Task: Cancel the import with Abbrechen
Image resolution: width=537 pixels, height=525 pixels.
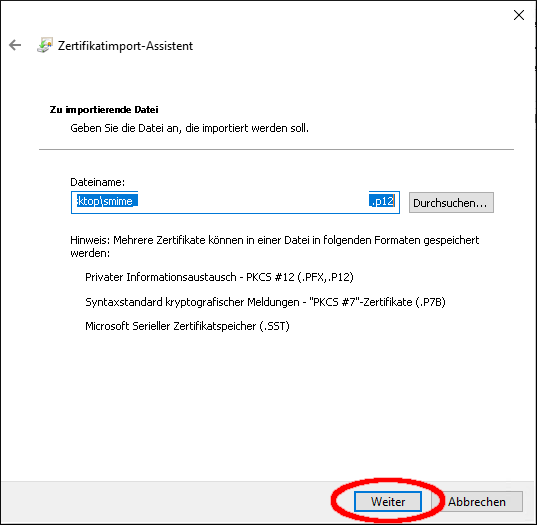Action: [477, 501]
